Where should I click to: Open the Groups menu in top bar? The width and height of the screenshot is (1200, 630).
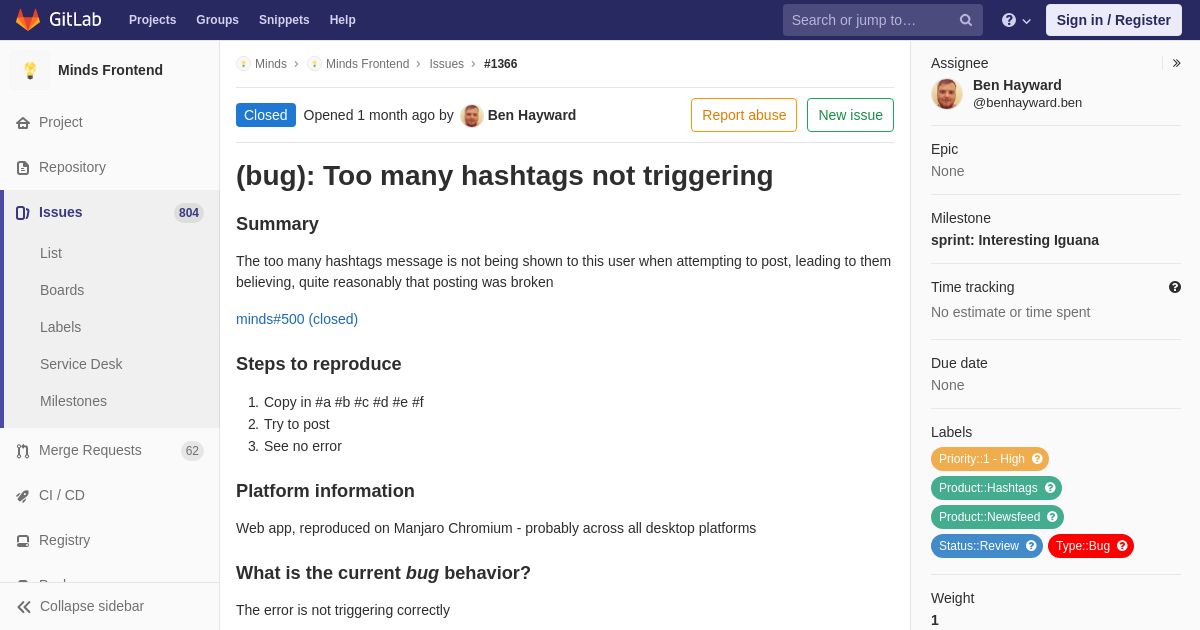(217, 20)
